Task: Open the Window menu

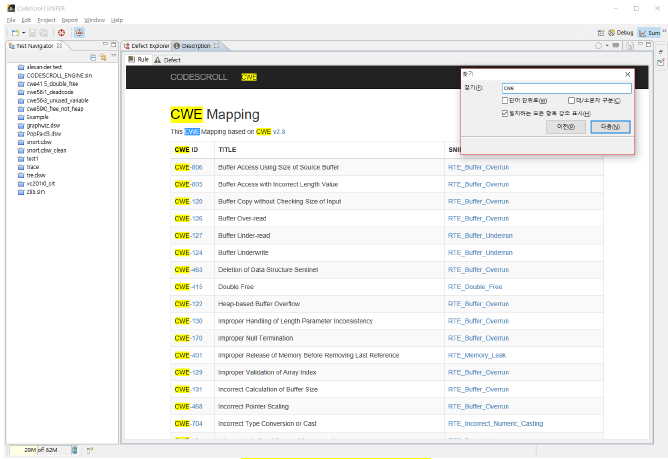Action: [94, 20]
